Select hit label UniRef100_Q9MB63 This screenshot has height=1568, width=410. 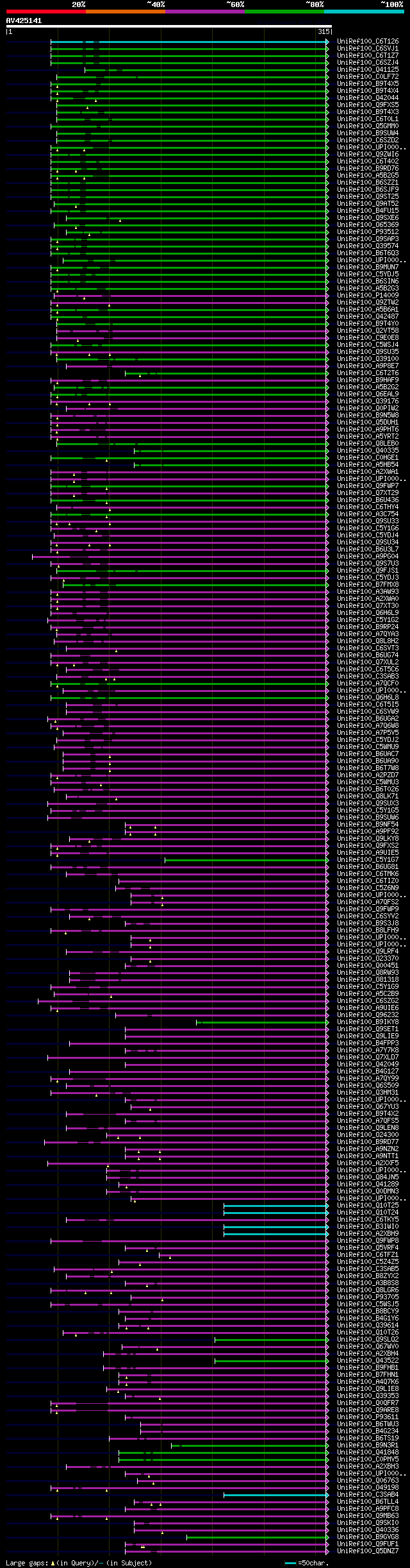click(368, 1516)
